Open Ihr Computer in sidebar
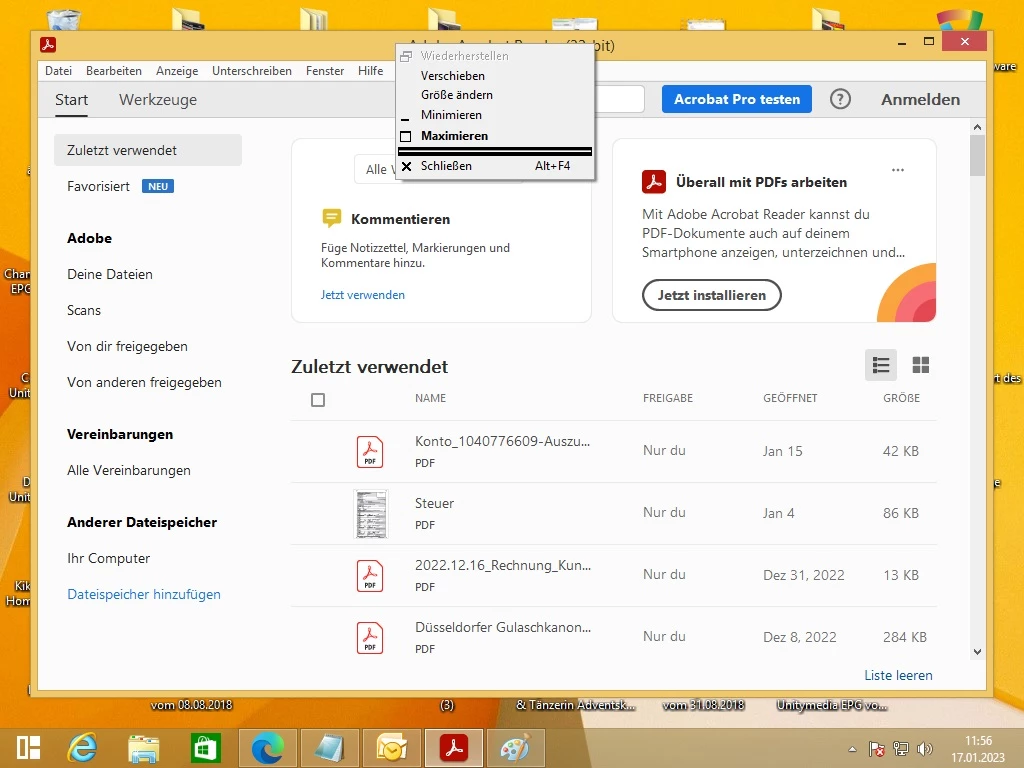This screenshot has width=1024, height=768. click(108, 558)
